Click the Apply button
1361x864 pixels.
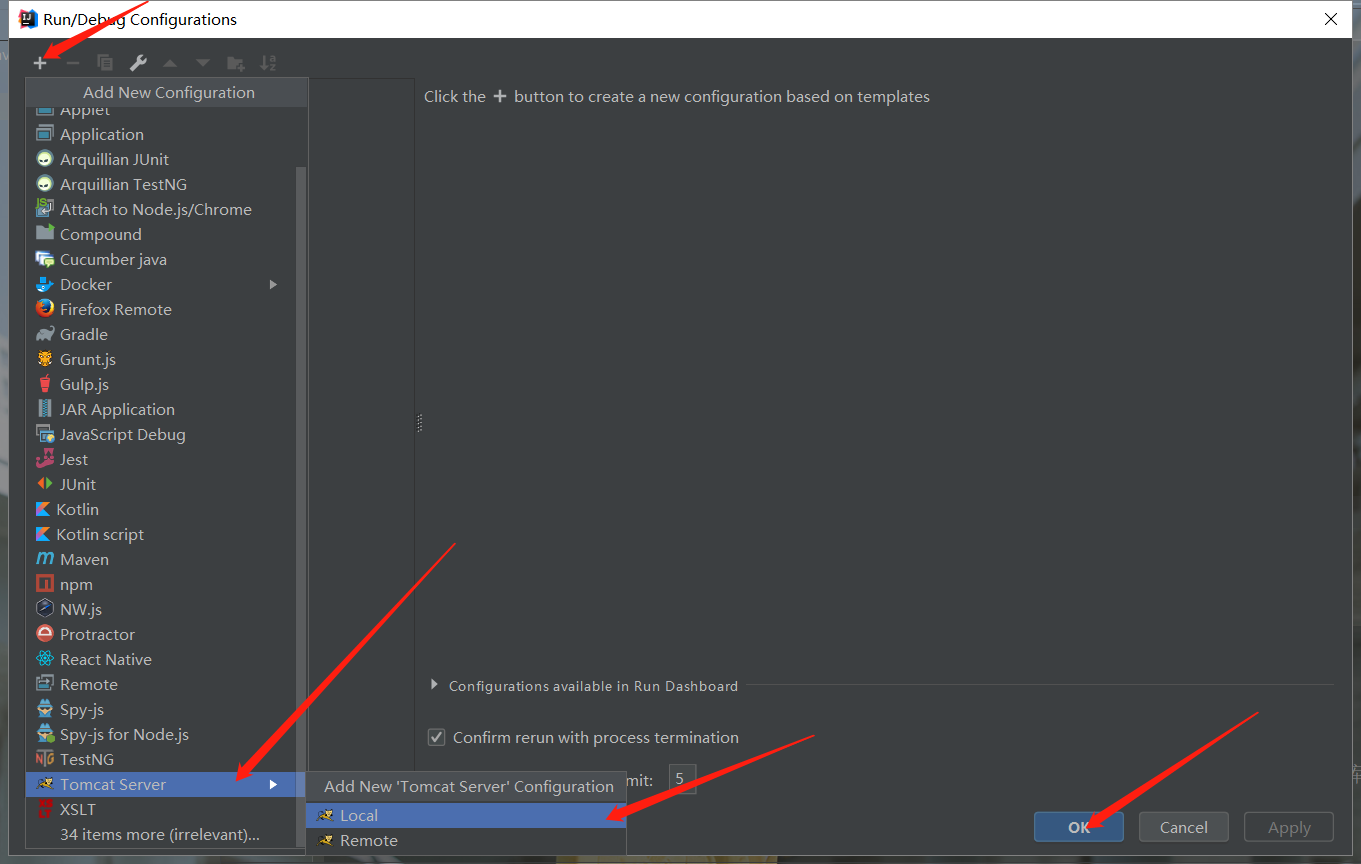(x=1289, y=827)
